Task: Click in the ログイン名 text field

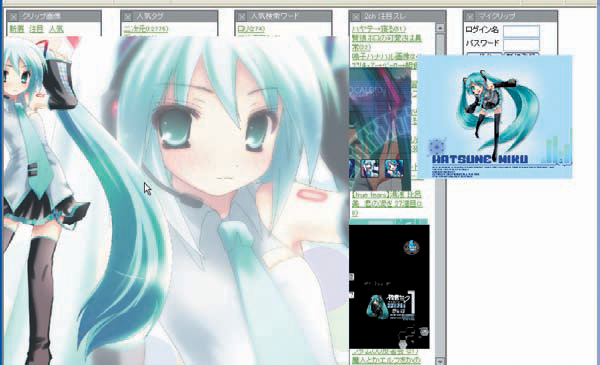Action: 521,31
